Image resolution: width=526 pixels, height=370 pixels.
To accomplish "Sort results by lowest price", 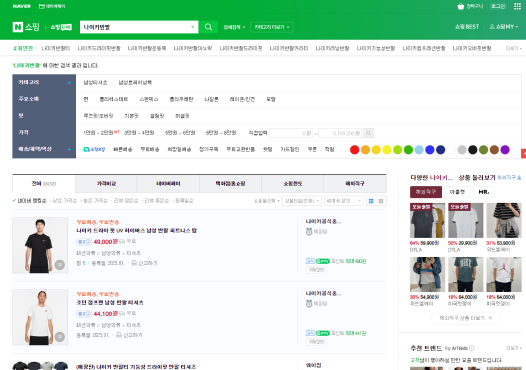I will coord(64,201).
